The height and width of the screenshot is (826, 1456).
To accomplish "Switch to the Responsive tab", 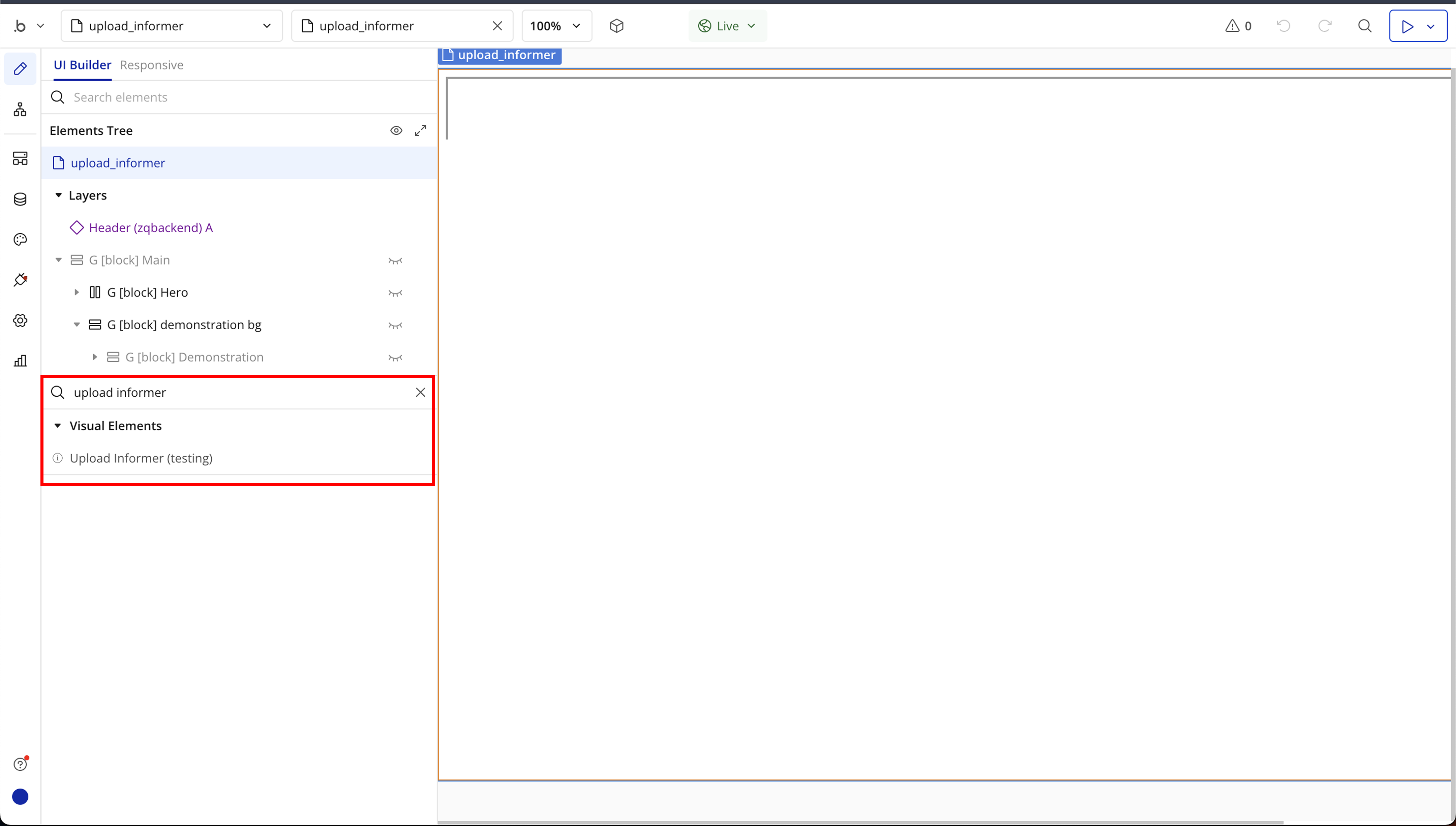I will (151, 65).
